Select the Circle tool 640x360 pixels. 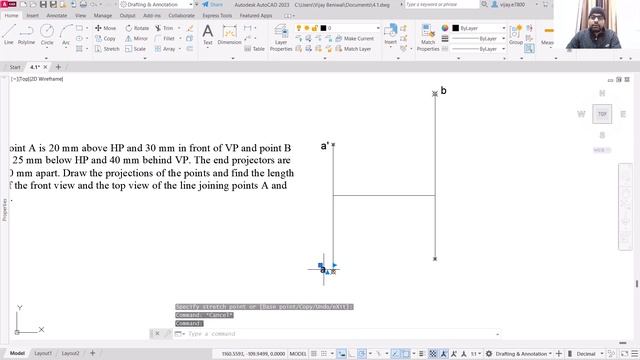tap(47, 34)
